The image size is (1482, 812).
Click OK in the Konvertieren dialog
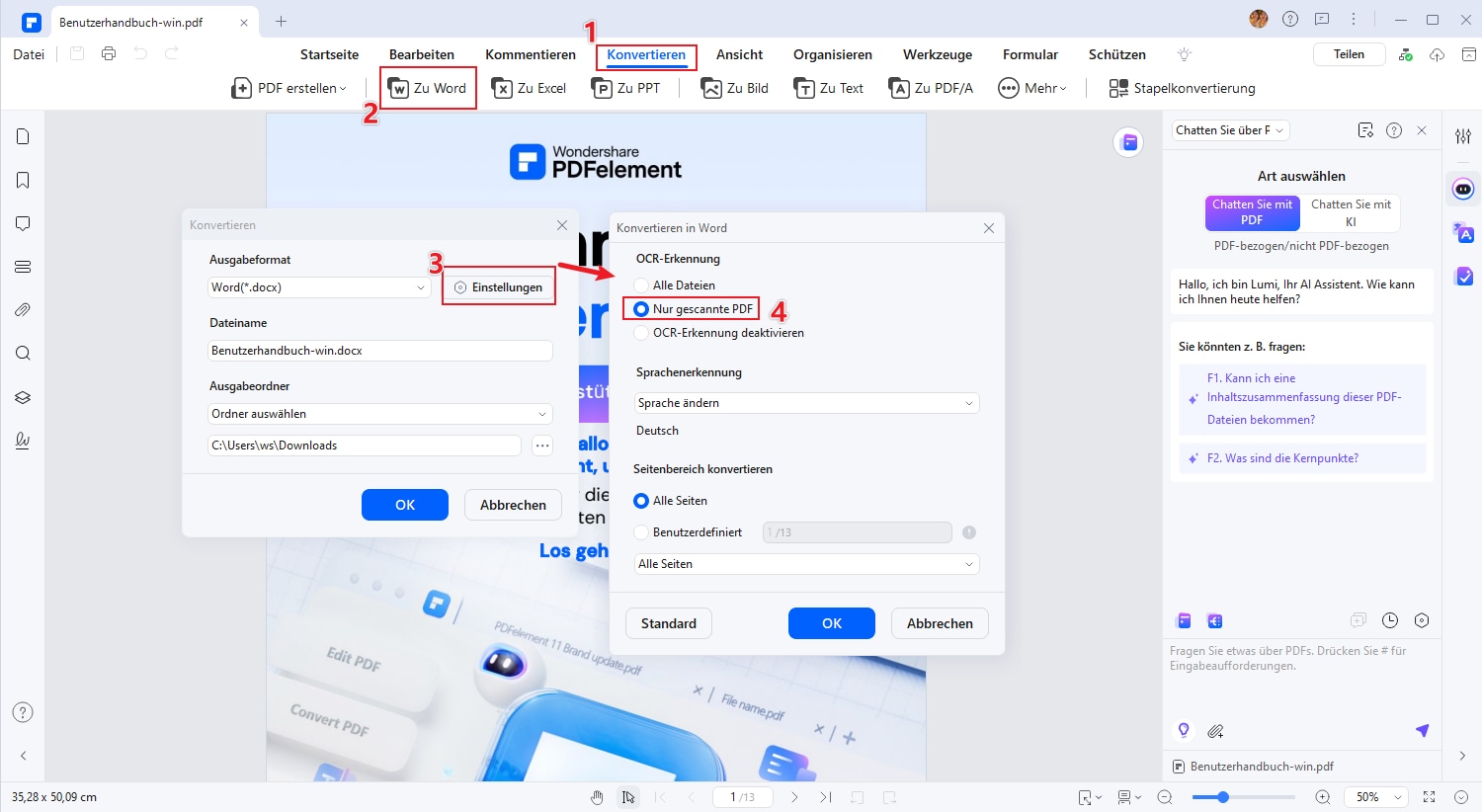pyautogui.click(x=405, y=505)
